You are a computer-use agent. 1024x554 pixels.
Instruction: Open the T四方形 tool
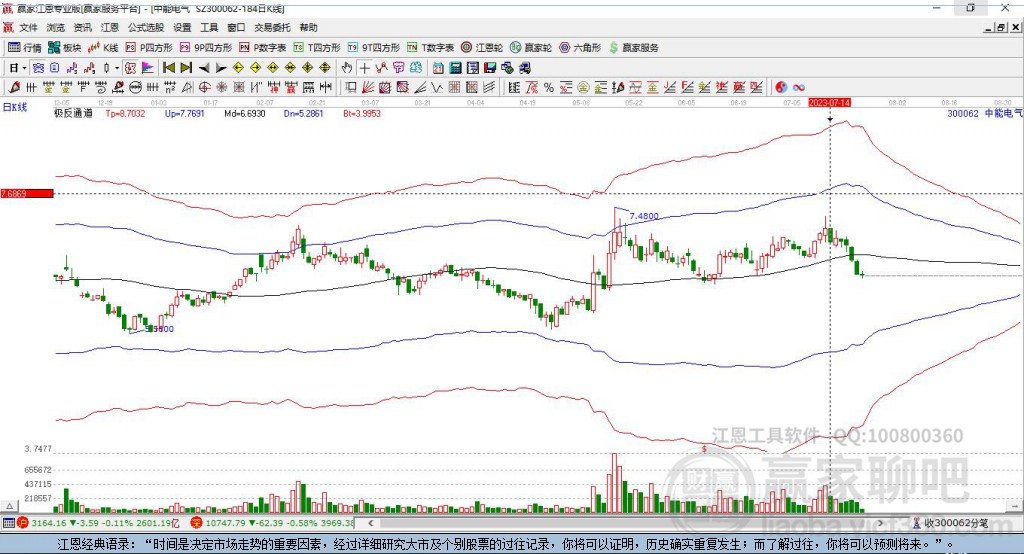pyautogui.click(x=317, y=48)
